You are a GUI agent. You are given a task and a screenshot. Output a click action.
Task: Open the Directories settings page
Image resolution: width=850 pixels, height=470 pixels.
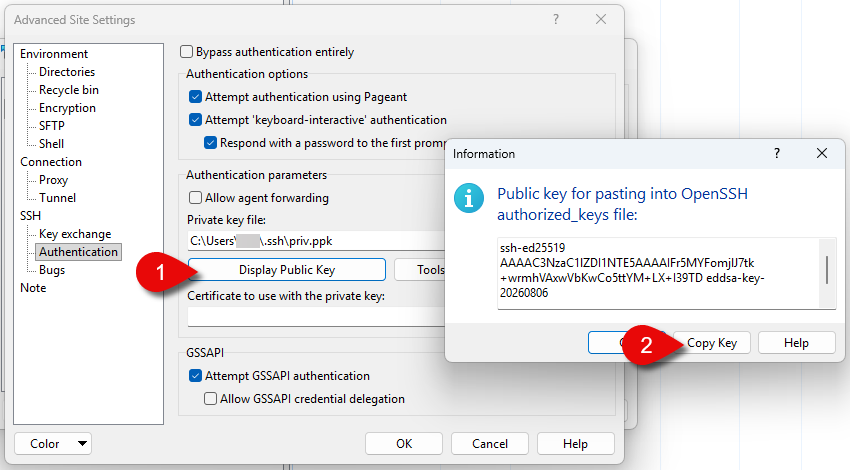(x=67, y=72)
